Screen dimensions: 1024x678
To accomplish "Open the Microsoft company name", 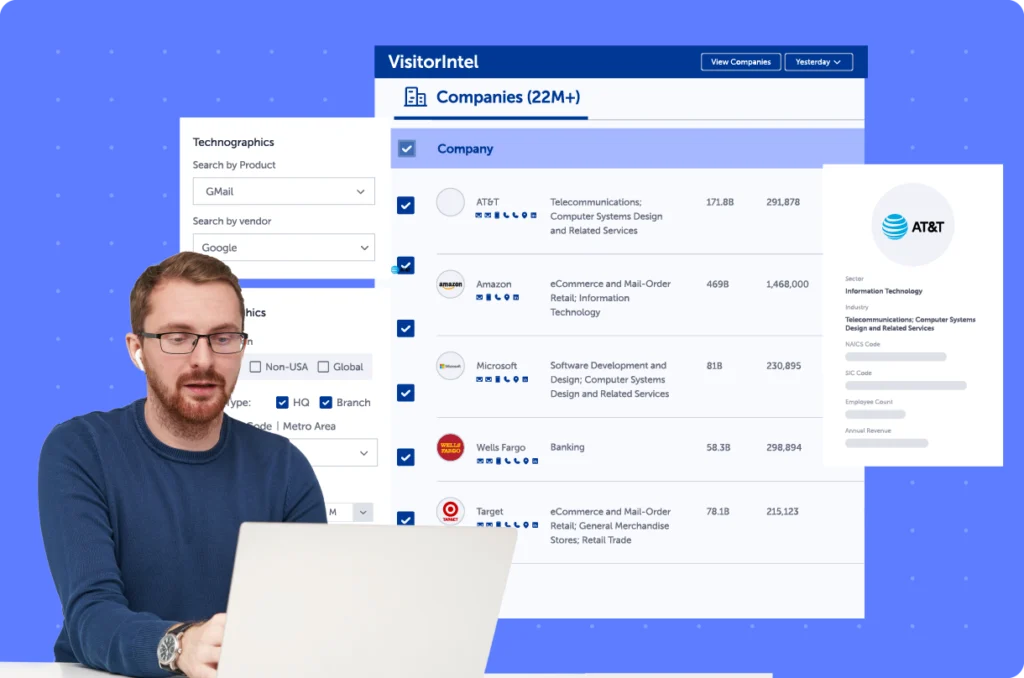I will pos(496,366).
